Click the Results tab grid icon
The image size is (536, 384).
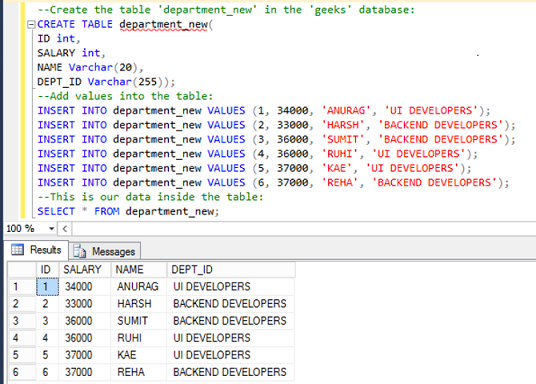pos(17,250)
